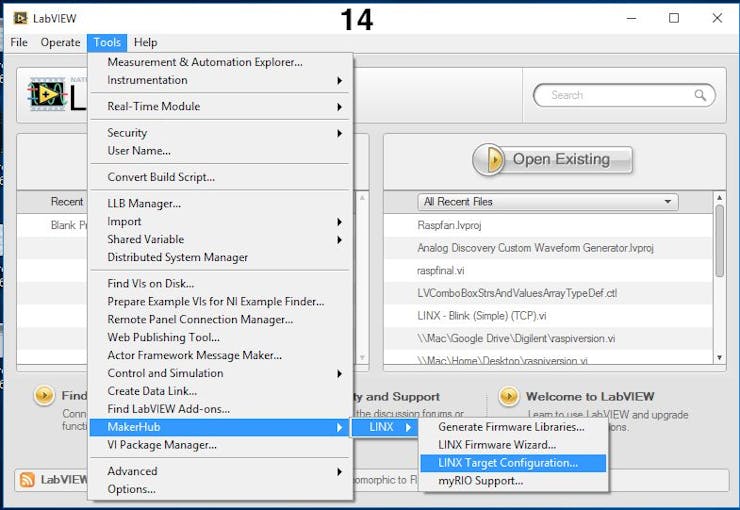This screenshot has width=740, height=510.
Task: Open Google Drive Digilent raspiversion.vi
Action: [548, 339]
